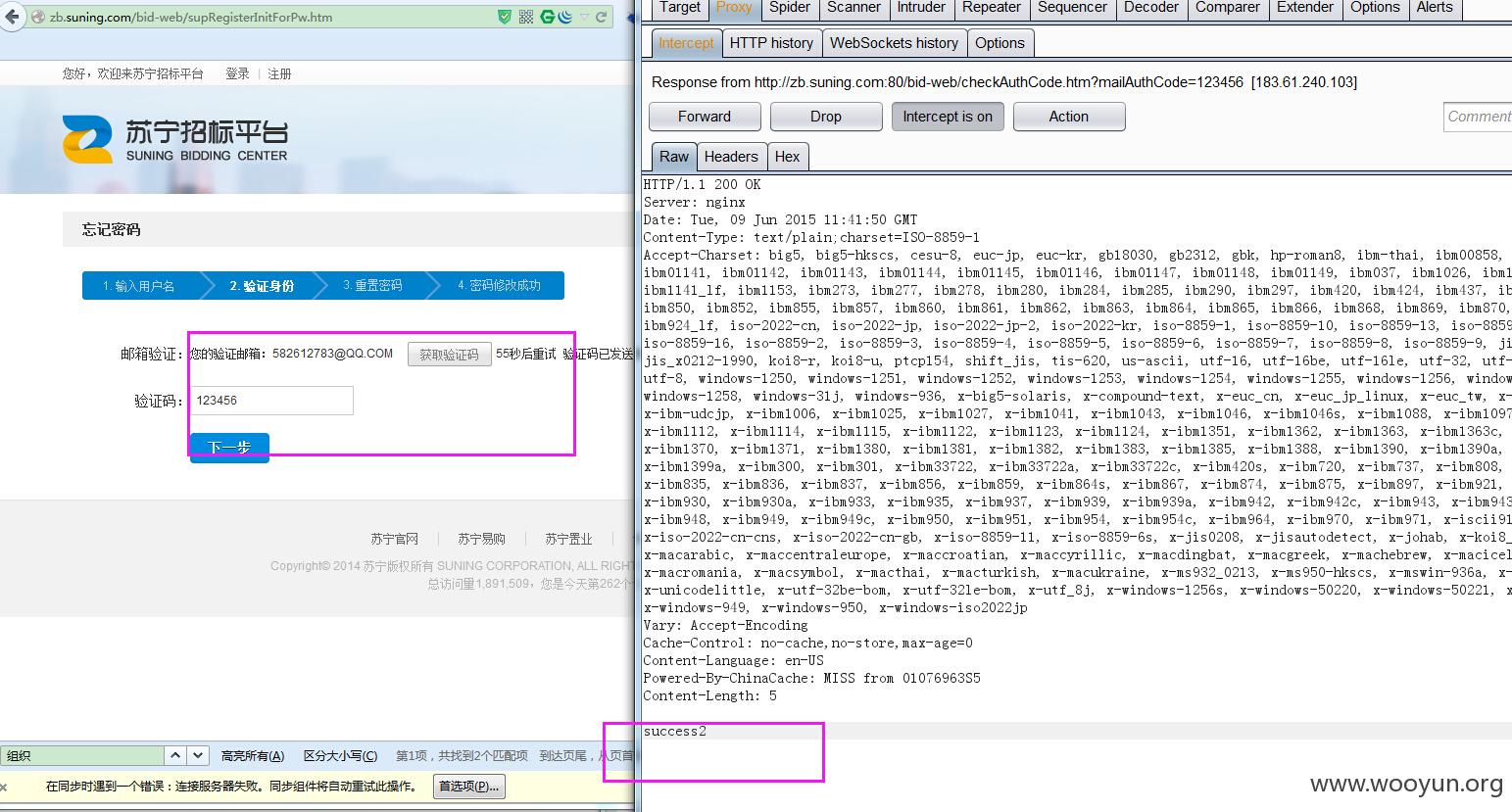Screen dimensions: 1512x812
Task: Click the Content-Length: 5 header
Action: point(709,696)
